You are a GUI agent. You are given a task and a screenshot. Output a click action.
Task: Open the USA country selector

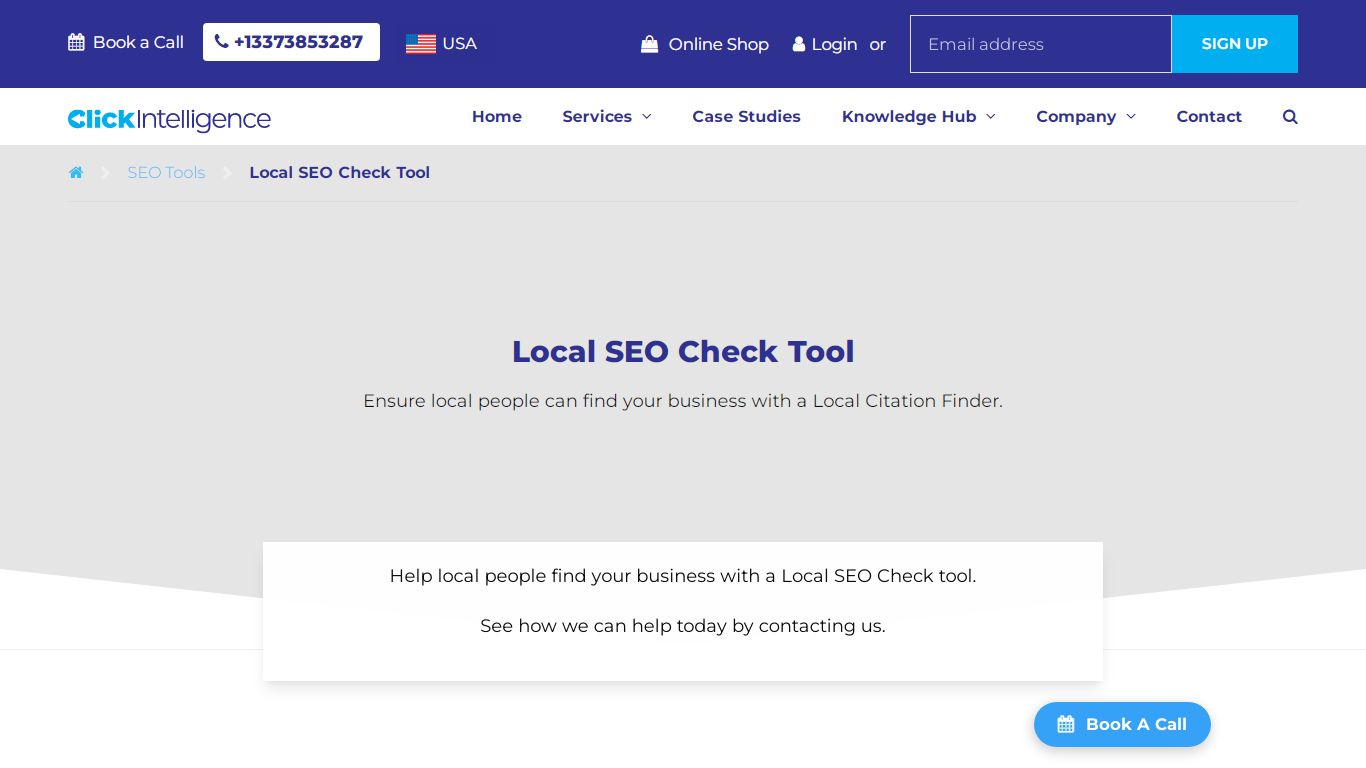coord(441,44)
